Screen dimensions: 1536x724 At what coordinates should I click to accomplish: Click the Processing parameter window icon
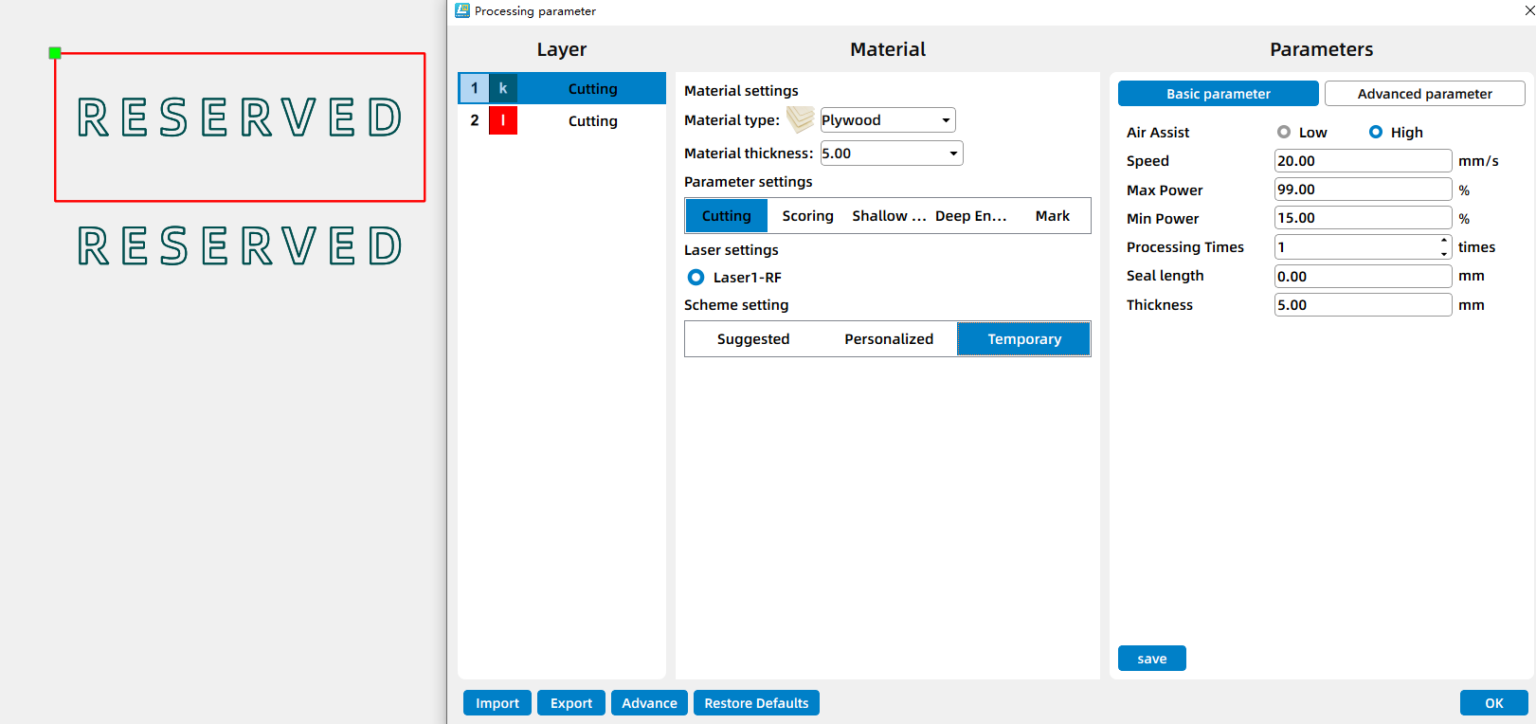(462, 11)
